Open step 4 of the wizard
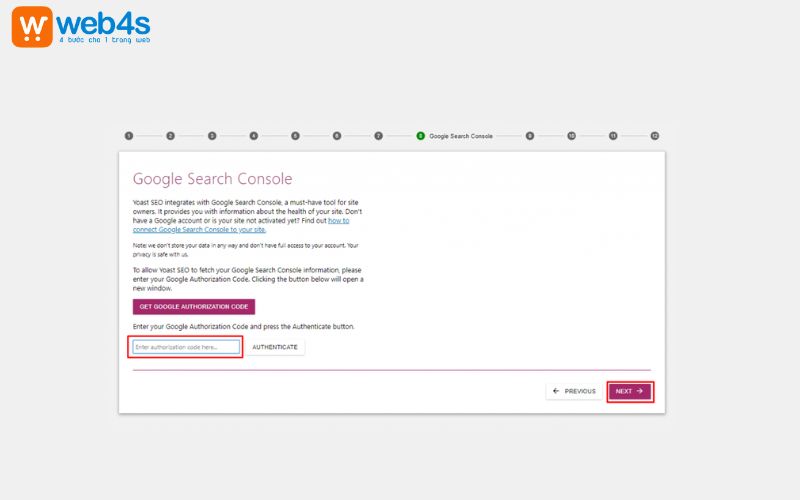The height and width of the screenshot is (500, 800). [254, 135]
